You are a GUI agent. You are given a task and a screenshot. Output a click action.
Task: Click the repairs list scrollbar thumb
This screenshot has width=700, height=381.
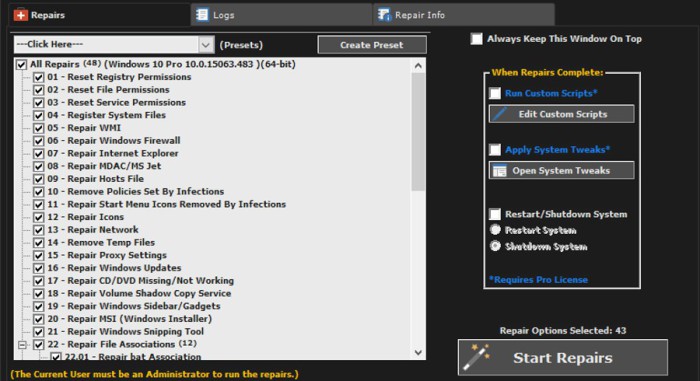pyautogui.click(x=418, y=132)
